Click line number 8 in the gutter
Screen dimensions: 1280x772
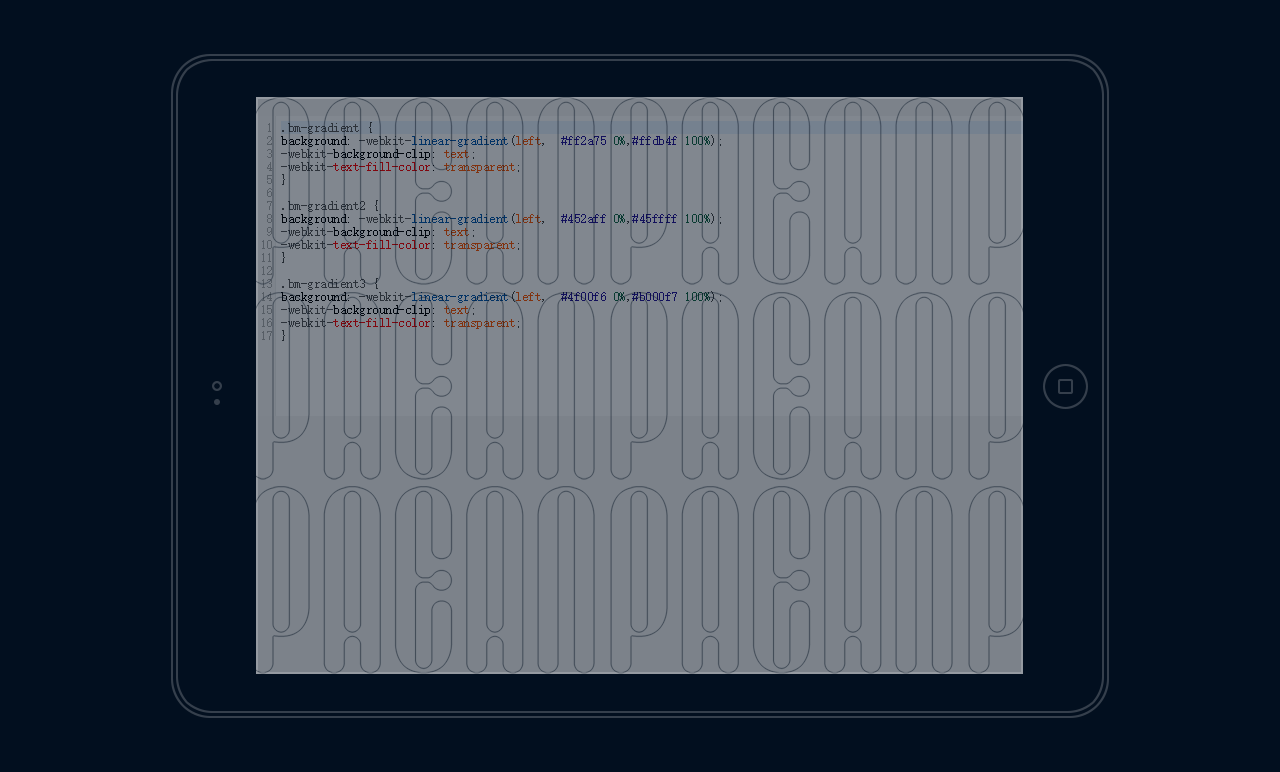[x=269, y=219]
